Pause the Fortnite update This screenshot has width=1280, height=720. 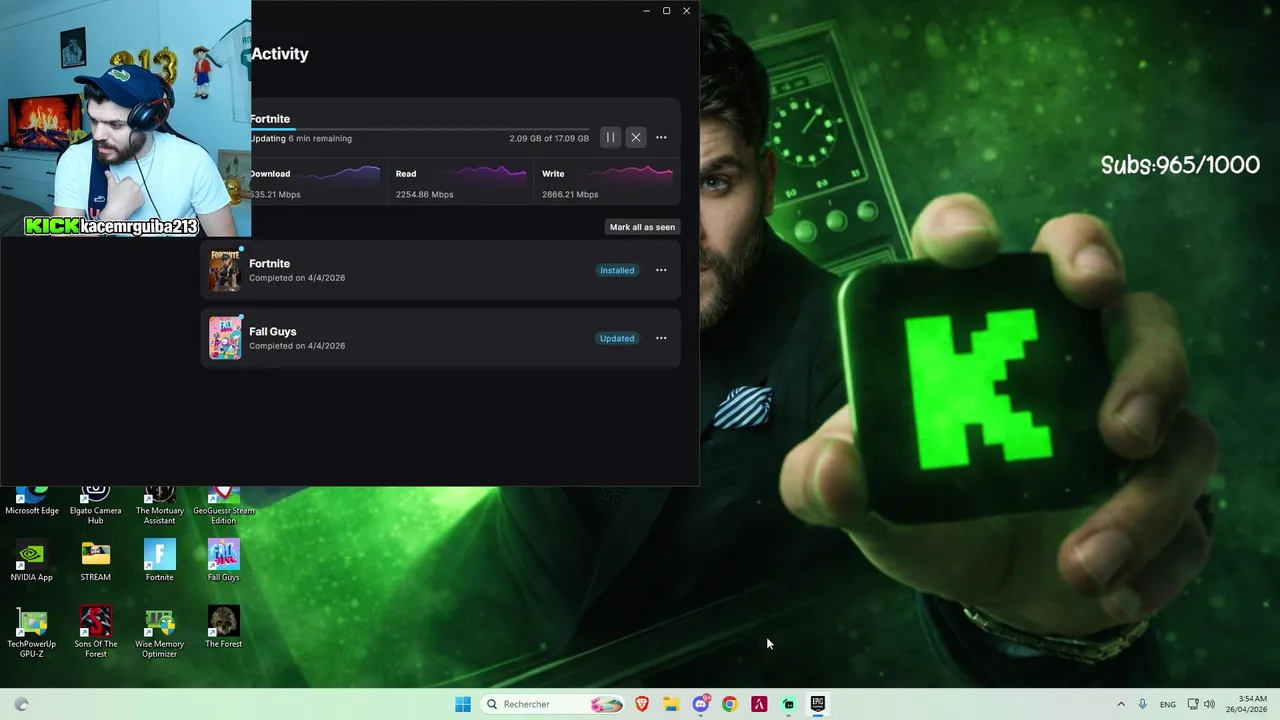click(x=610, y=138)
